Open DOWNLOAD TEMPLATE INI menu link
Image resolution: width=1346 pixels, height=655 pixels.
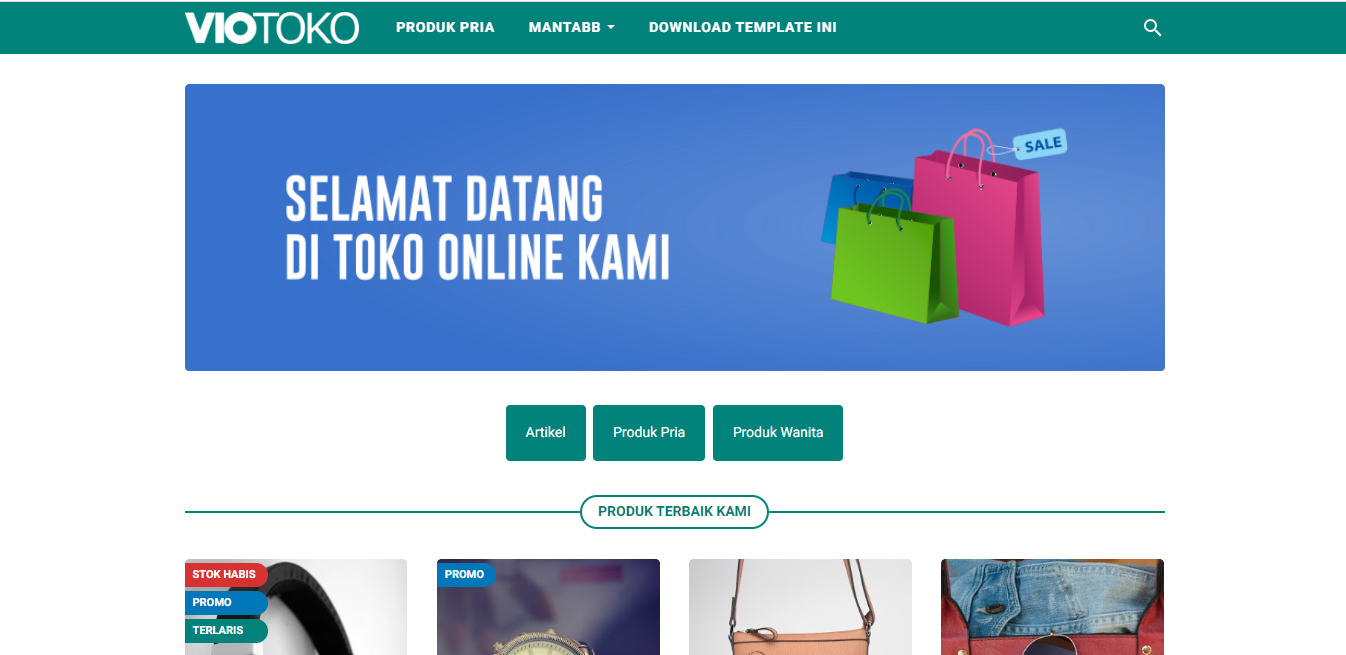click(743, 28)
